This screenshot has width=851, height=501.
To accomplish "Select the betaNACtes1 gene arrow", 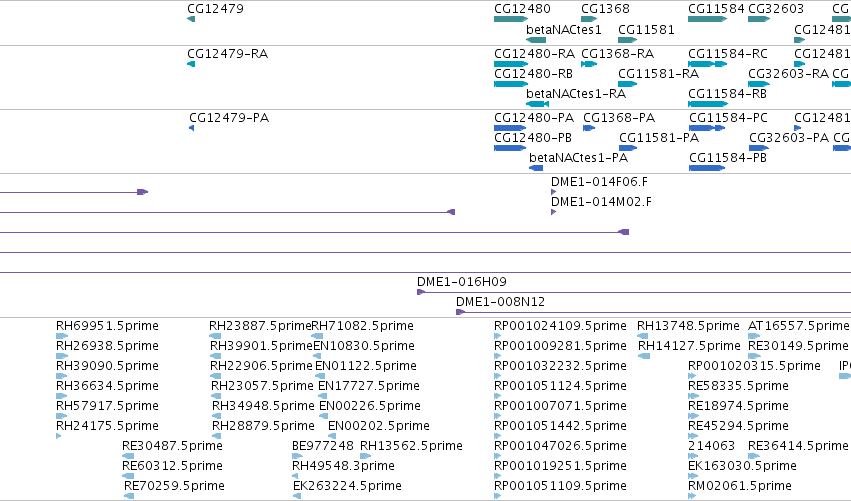I will coord(536,40).
